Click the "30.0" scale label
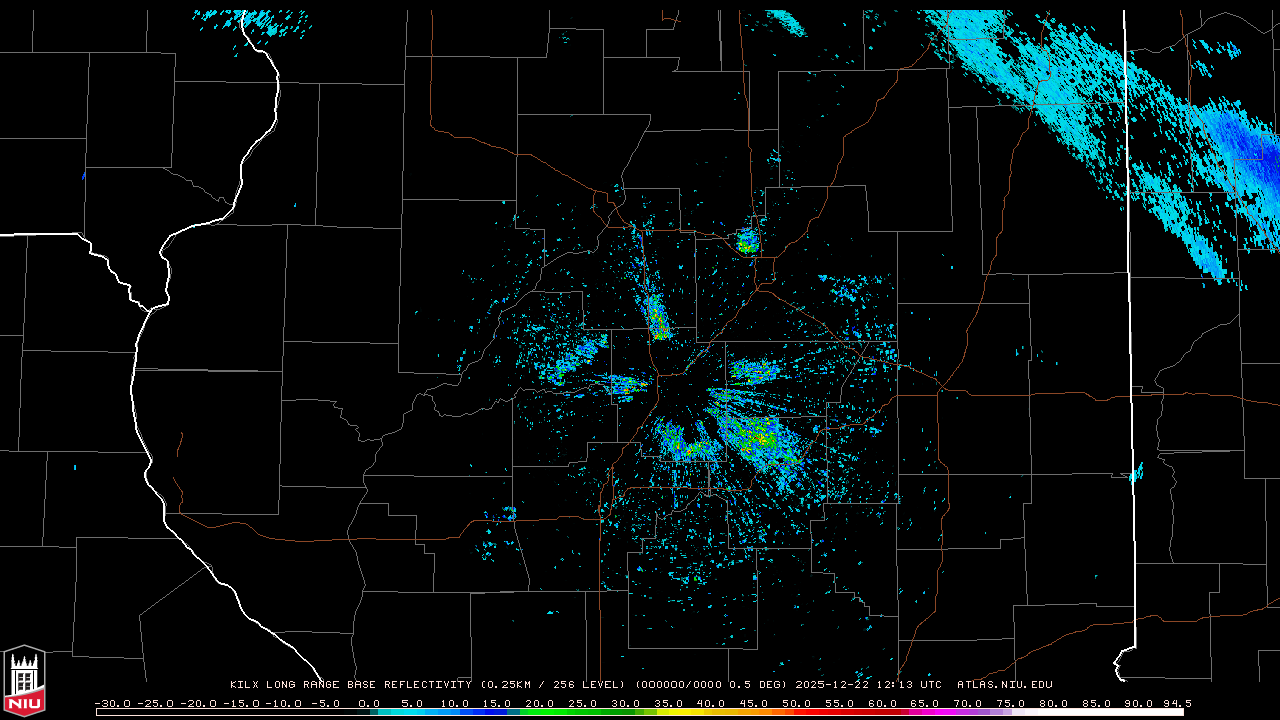1280x720 pixels. (x=626, y=703)
